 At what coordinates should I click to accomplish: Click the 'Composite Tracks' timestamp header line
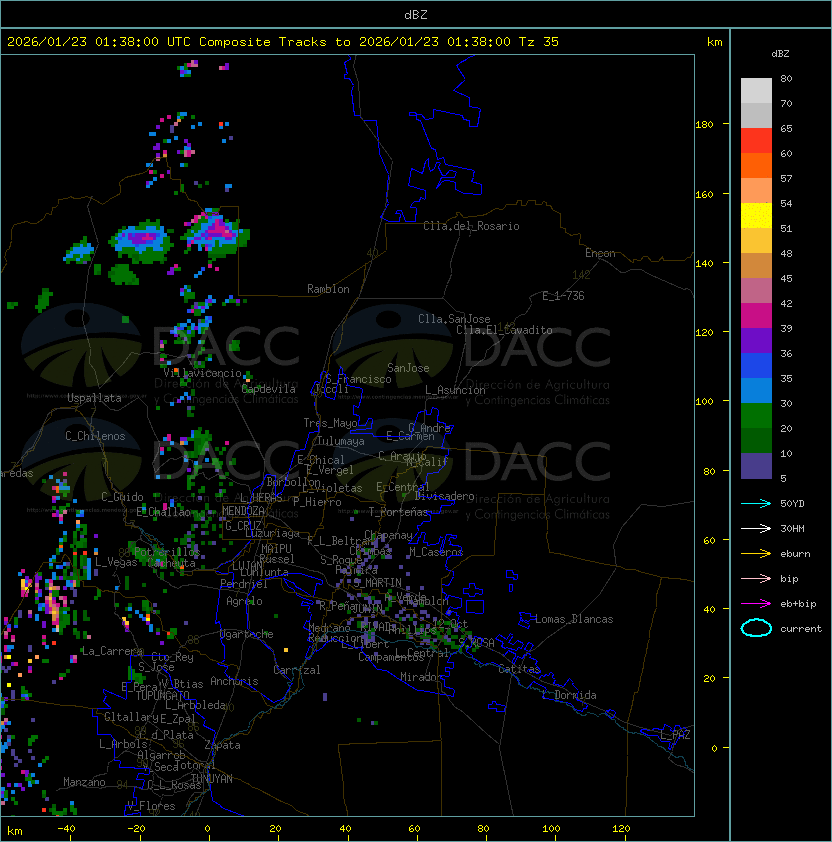coord(283,41)
